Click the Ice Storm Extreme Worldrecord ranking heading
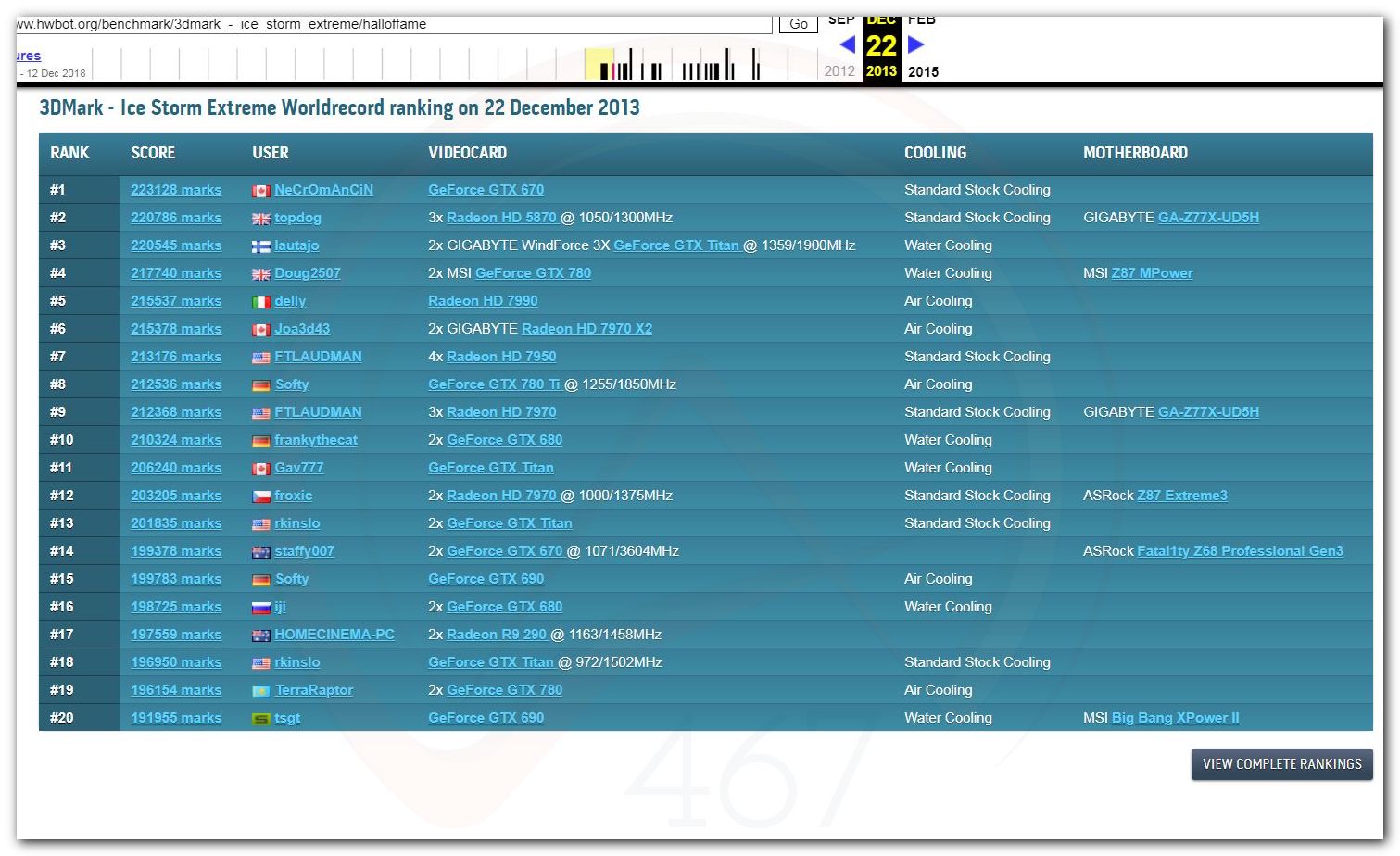This screenshot has height=856, width=1400. click(x=339, y=107)
